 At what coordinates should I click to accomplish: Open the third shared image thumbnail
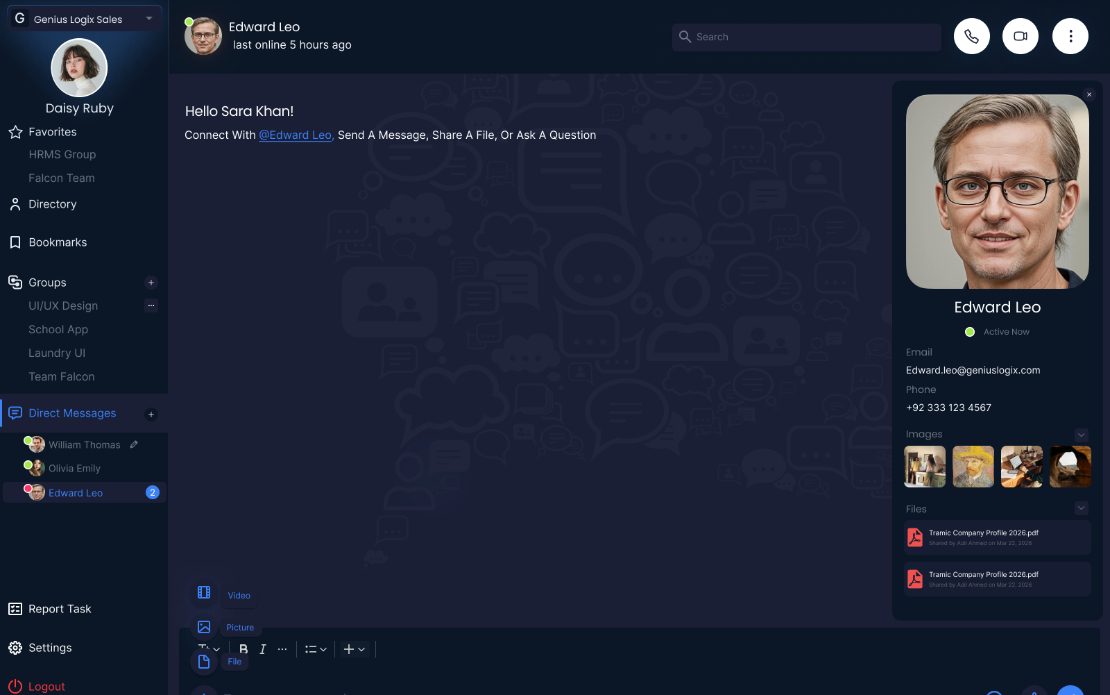tap(1022, 466)
